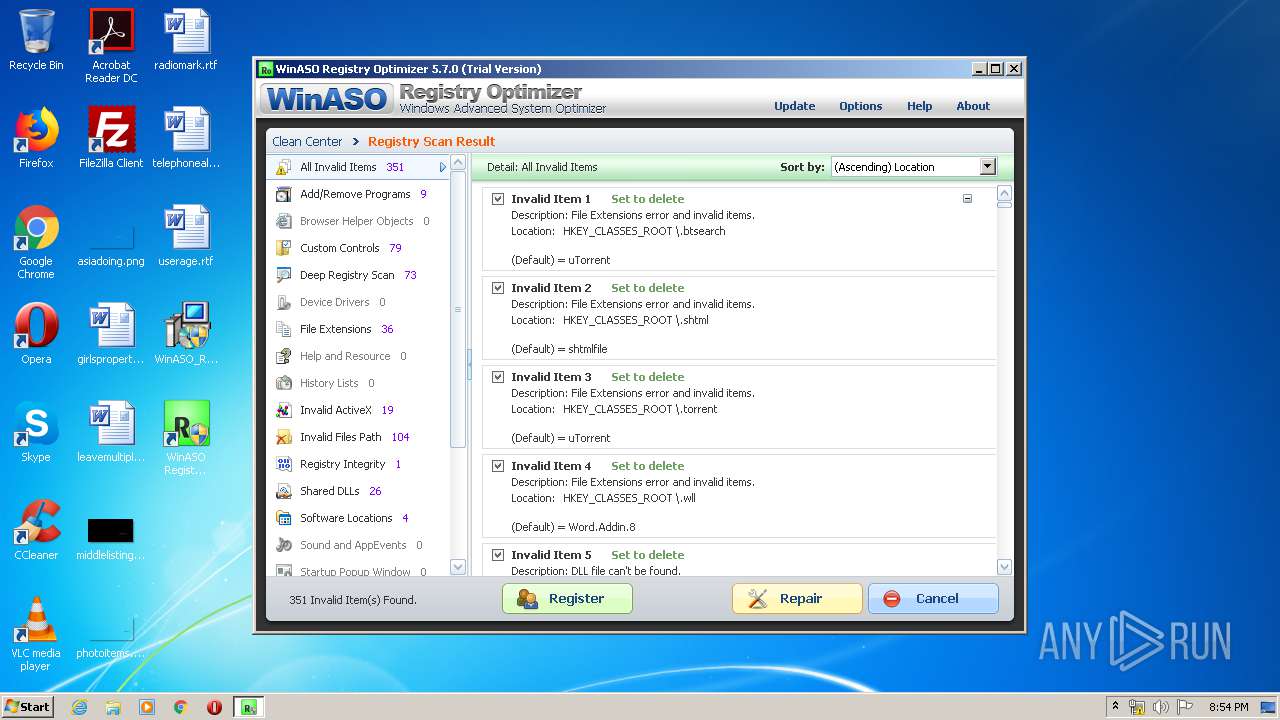Show hidden system tray icons

1115,707
